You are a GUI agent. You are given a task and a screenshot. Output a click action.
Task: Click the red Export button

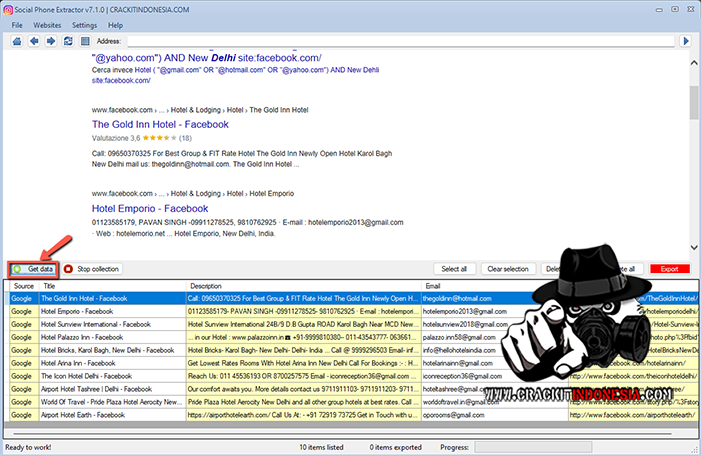tap(669, 269)
